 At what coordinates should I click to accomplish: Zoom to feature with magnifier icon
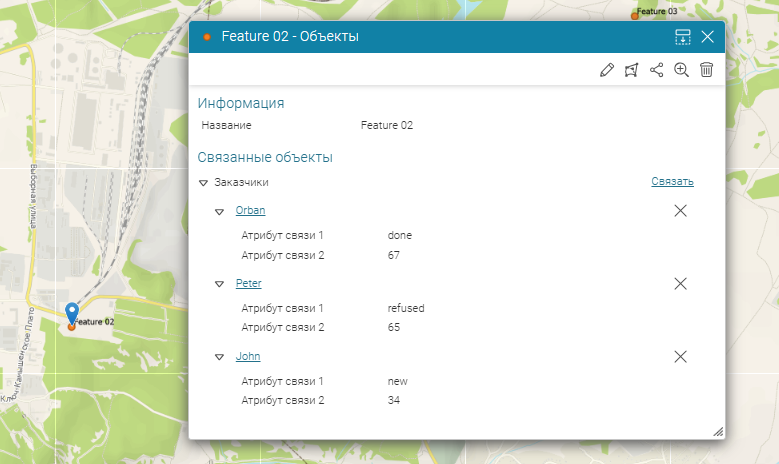tap(681, 70)
